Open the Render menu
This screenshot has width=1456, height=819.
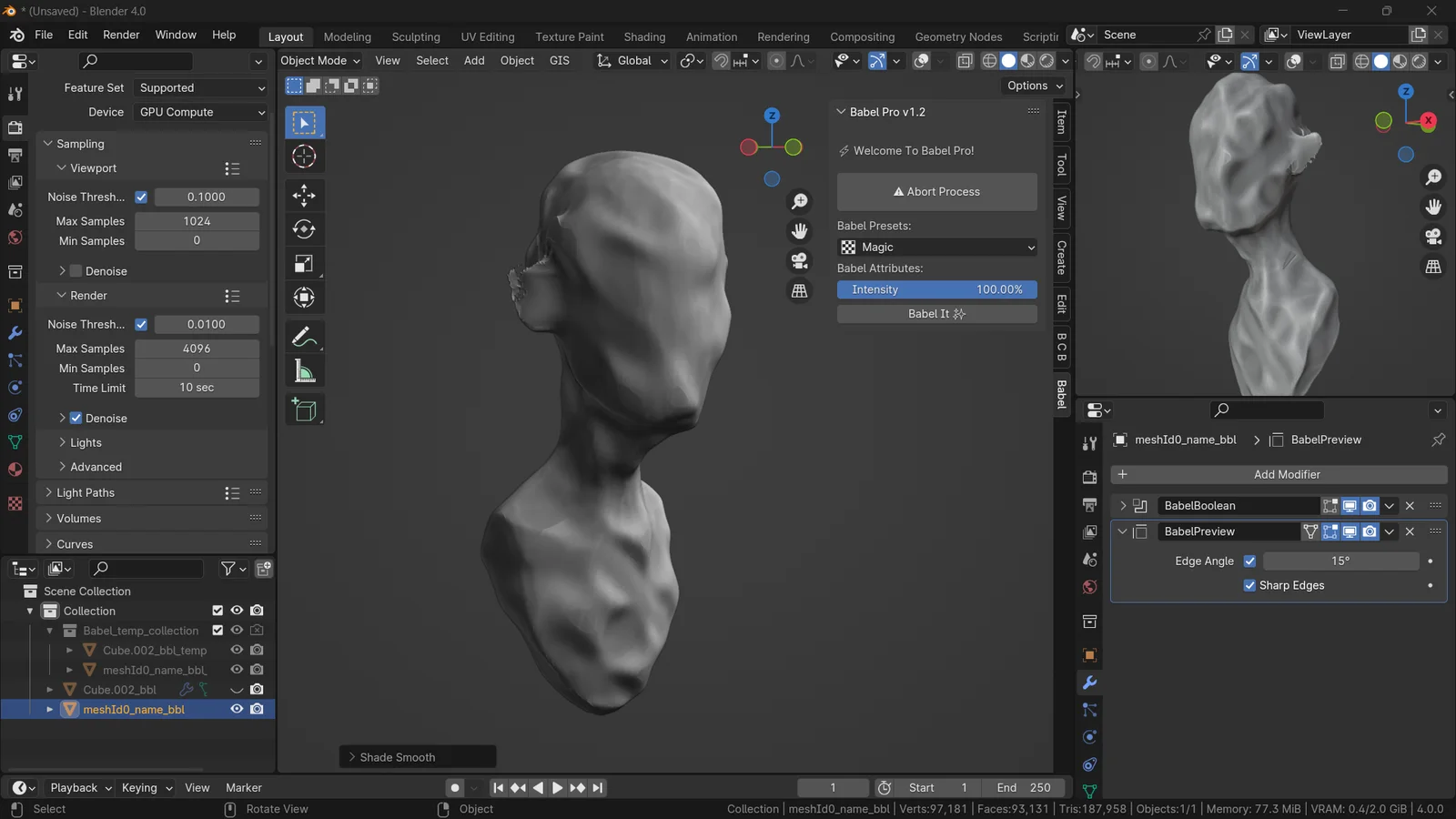(121, 35)
